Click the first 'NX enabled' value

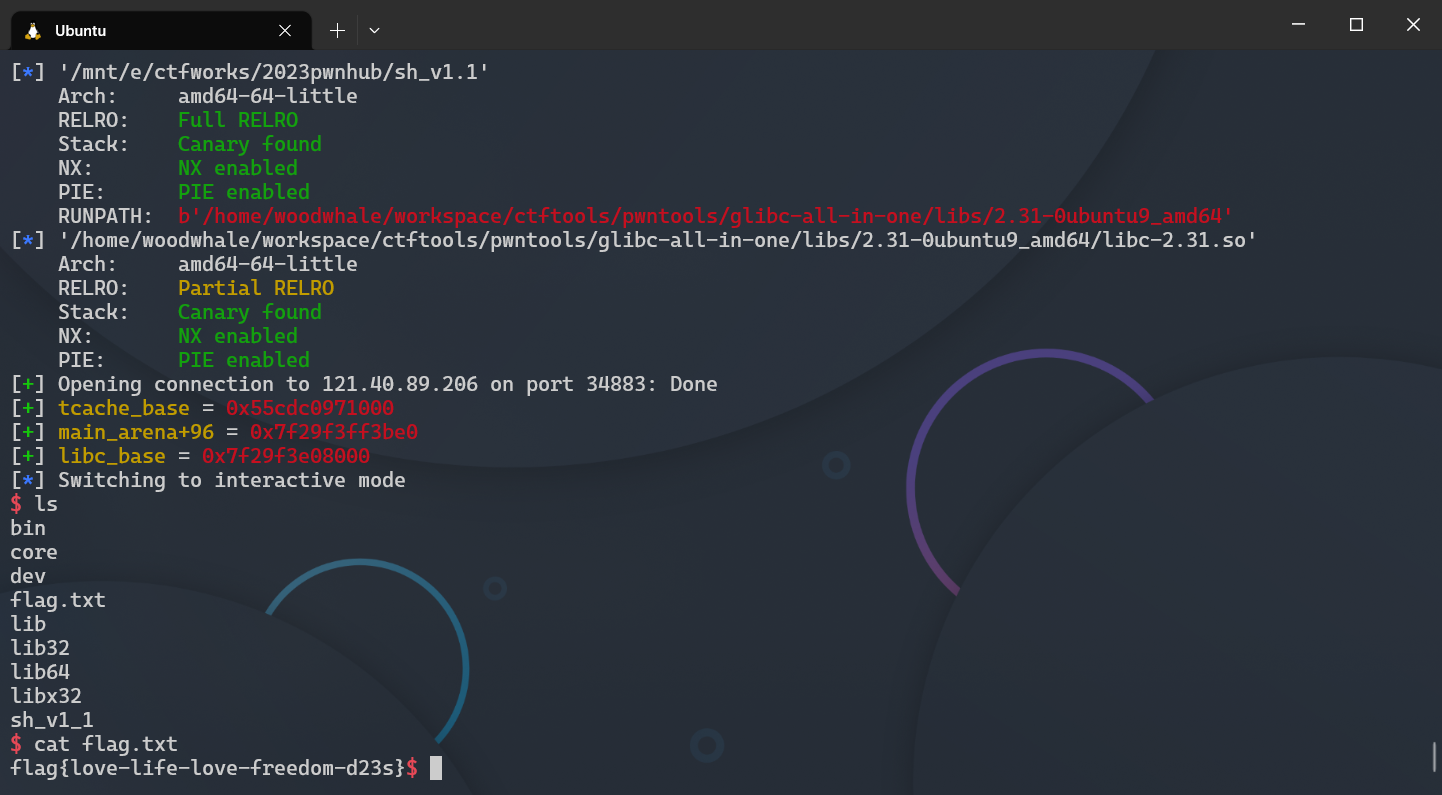(238, 168)
